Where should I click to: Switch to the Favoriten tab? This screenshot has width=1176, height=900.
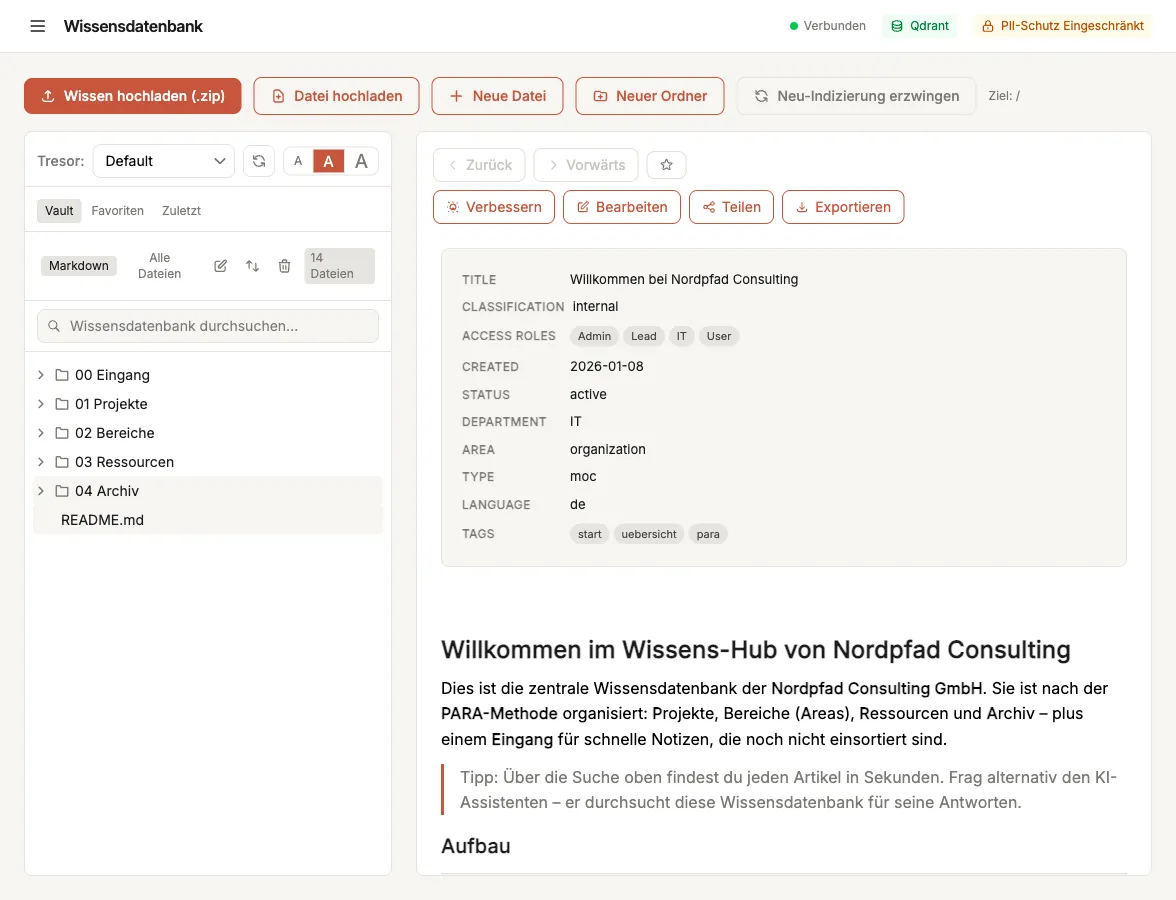(x=118, y=211)
